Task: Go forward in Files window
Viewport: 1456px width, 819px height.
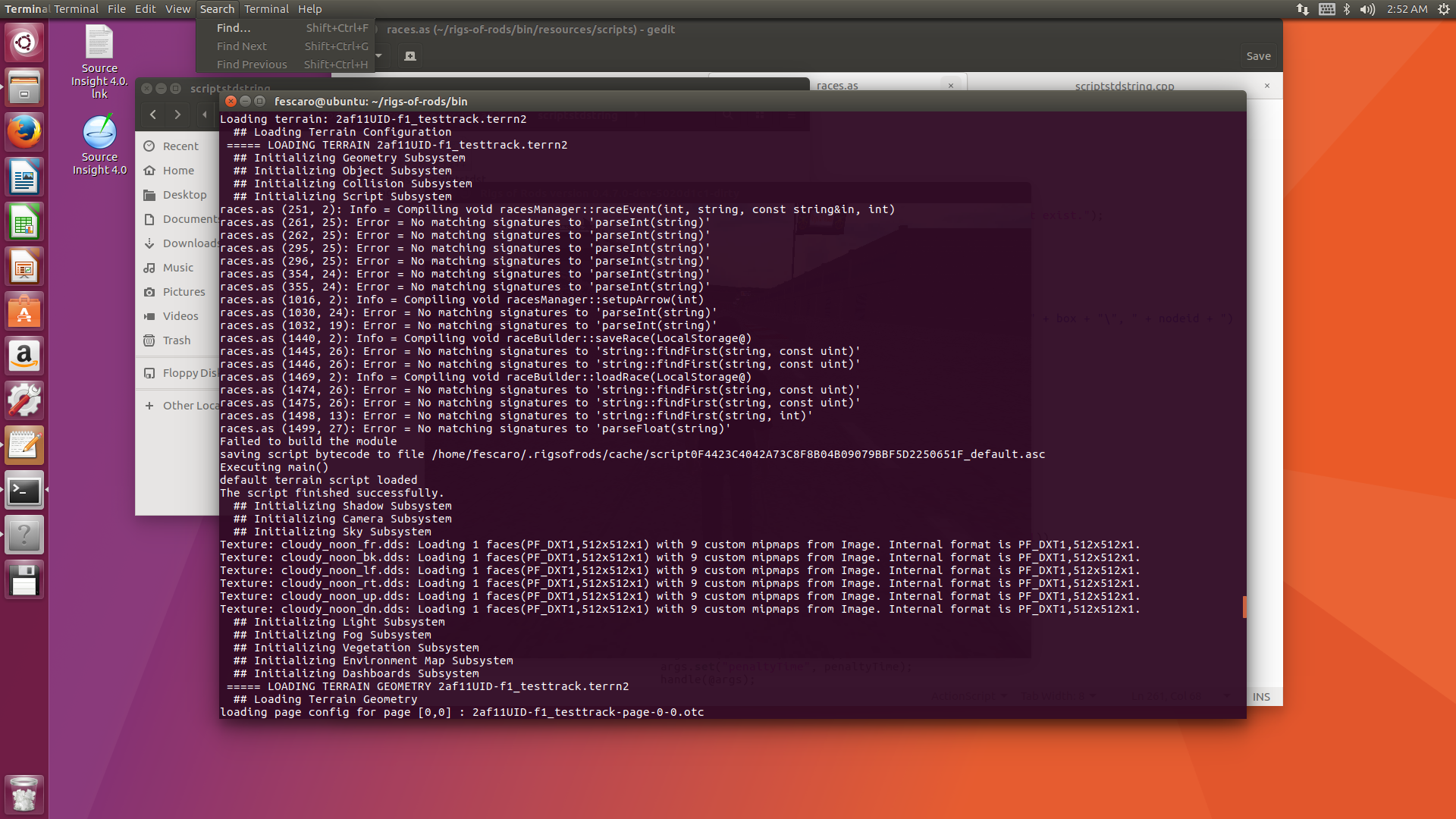Action: (177, 115)
